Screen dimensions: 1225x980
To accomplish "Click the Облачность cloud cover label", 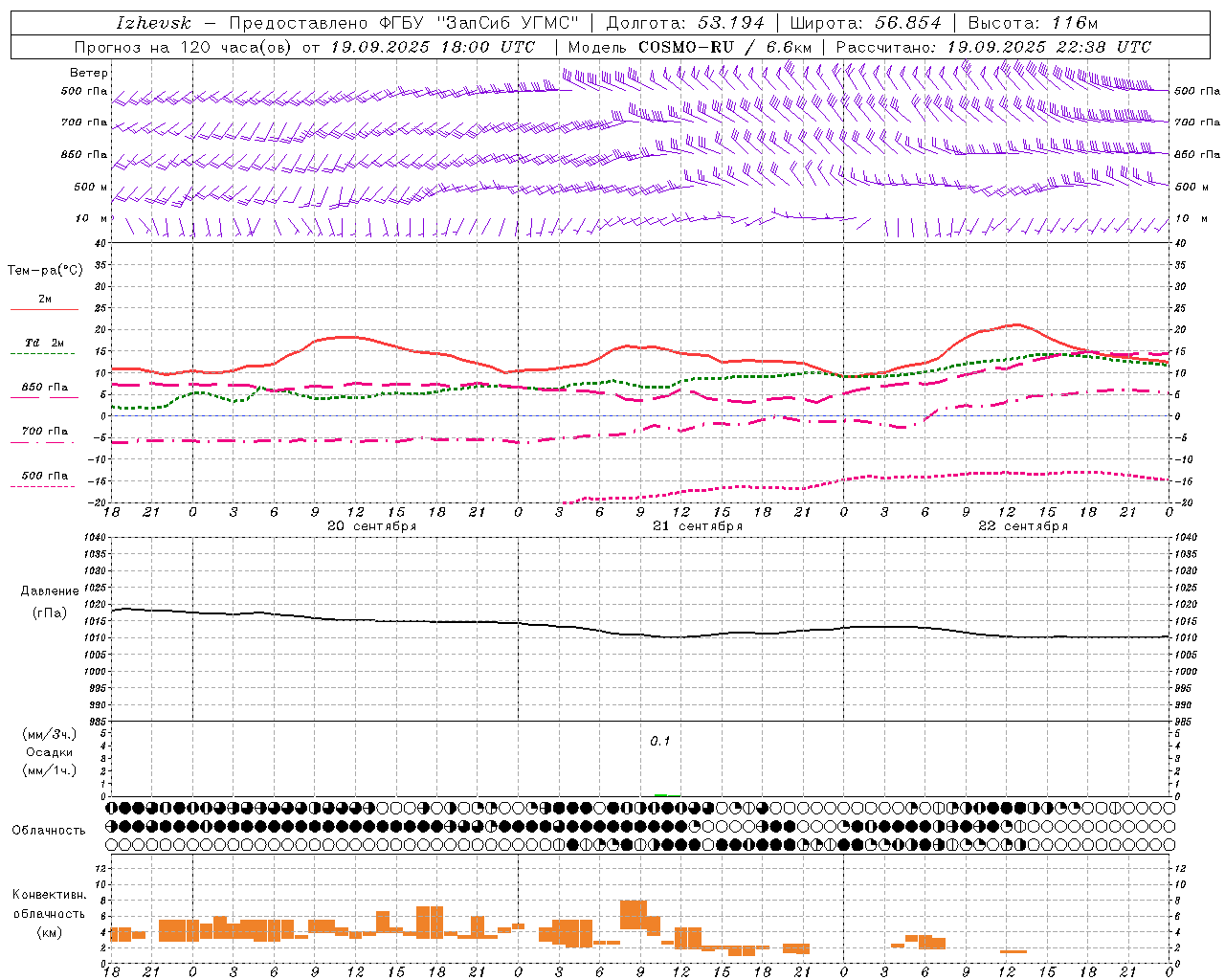I will (49, 831).
